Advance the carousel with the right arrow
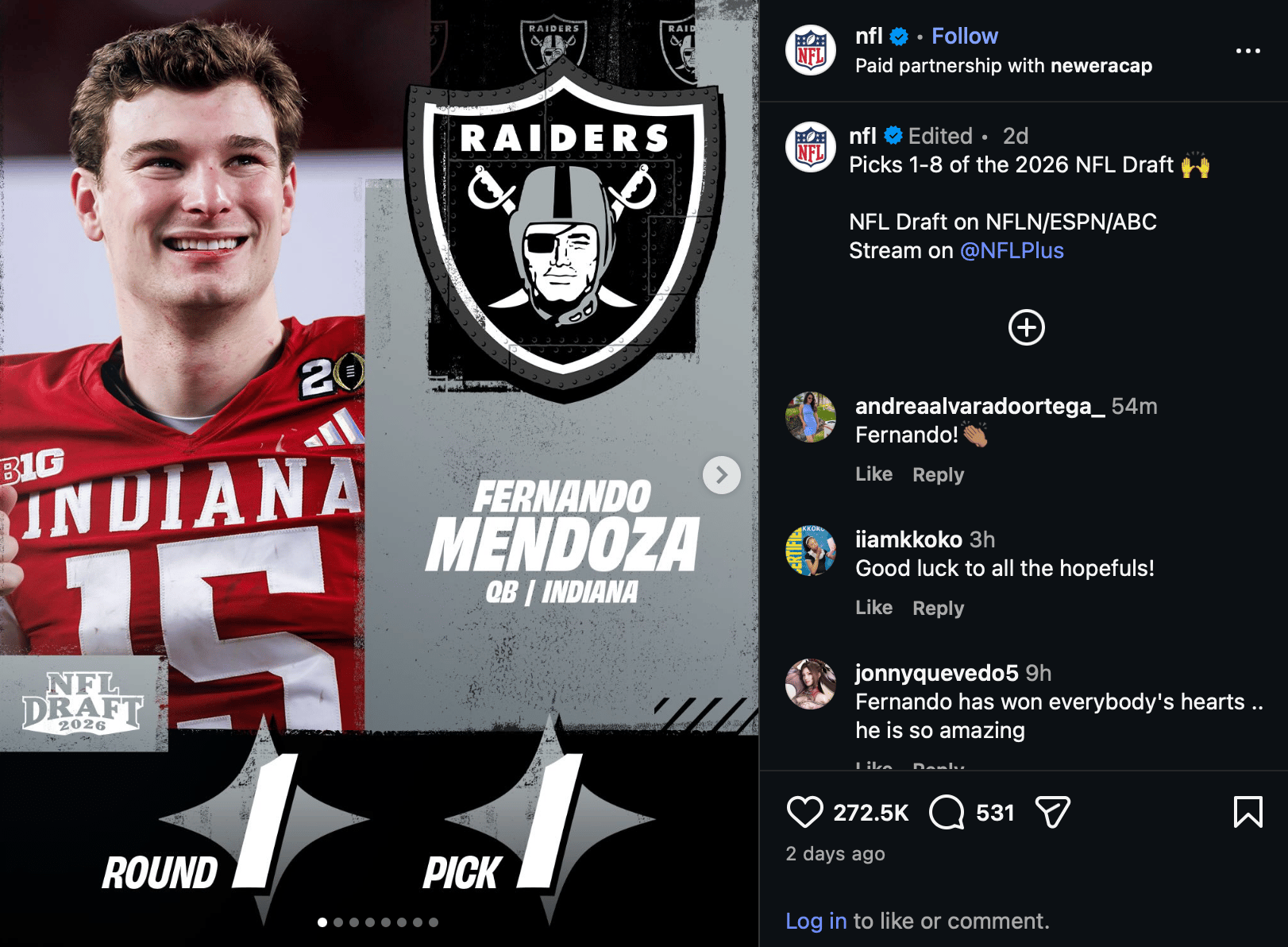 click(x=721, y=475)
